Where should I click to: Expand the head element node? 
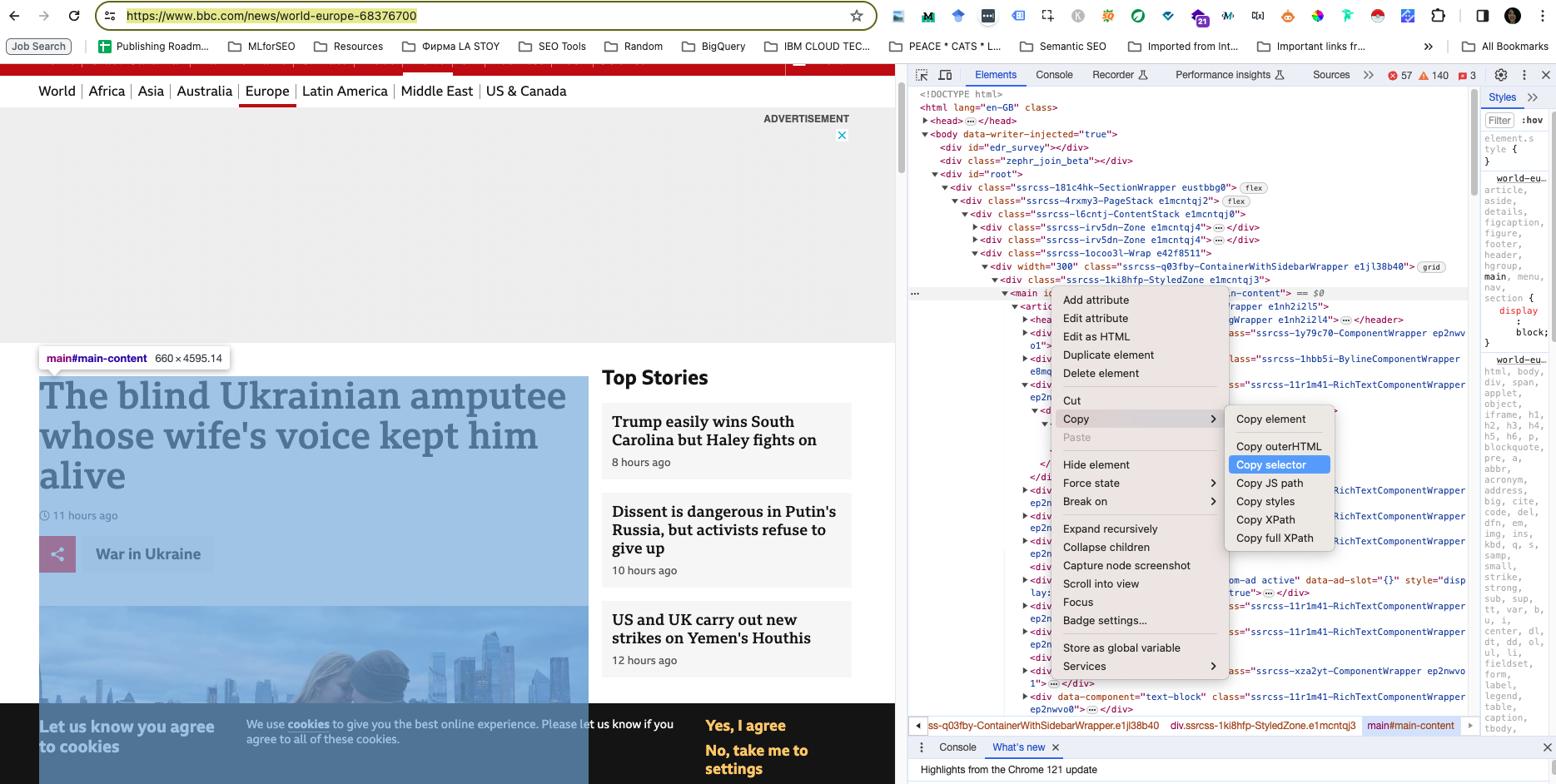point(925,121)
